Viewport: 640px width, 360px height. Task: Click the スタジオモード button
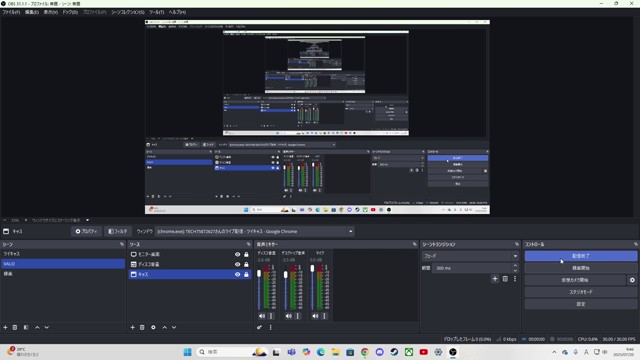pos(580,292)
